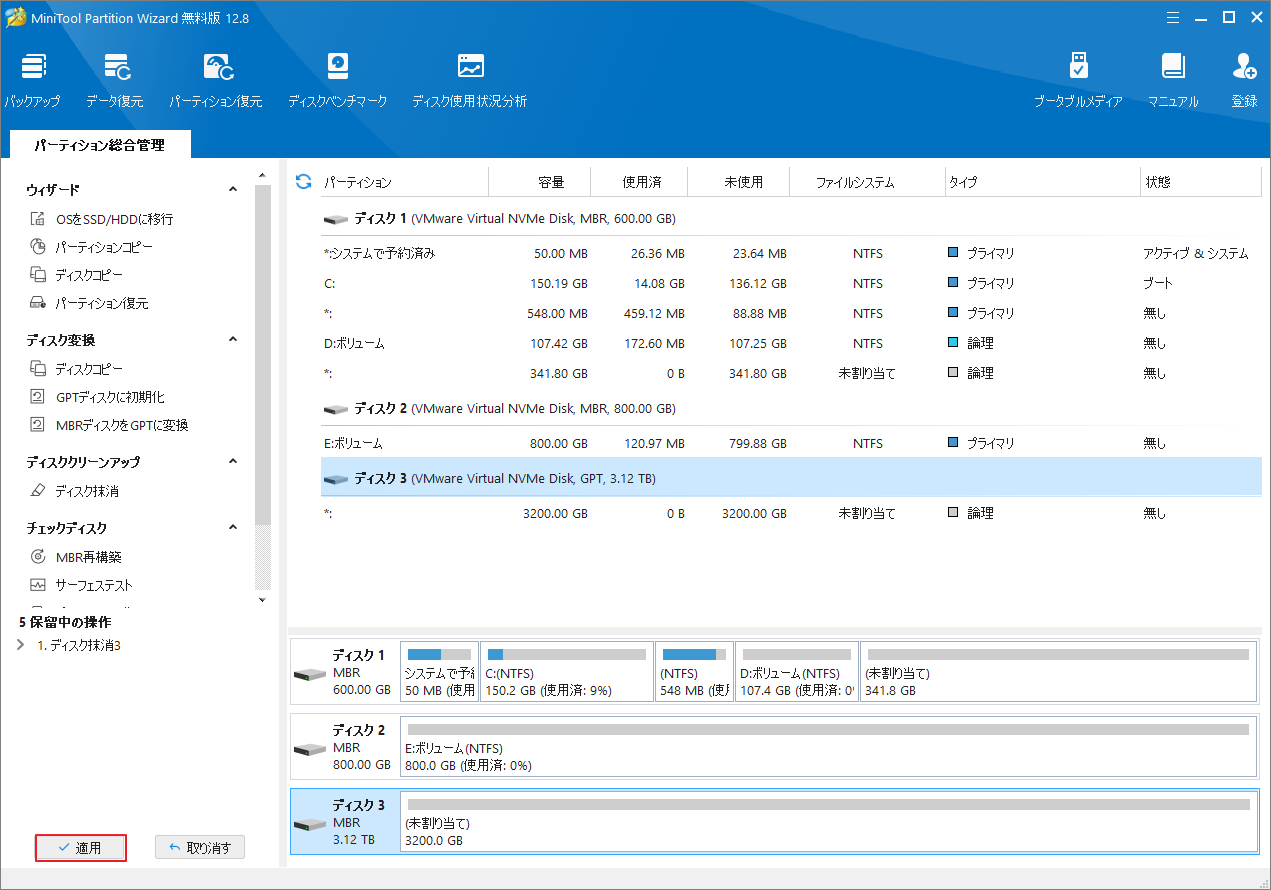This screenshot has width=1271, height=890.
Task: Collapse the チェックディスク section
Action: (x=233, y=527)
